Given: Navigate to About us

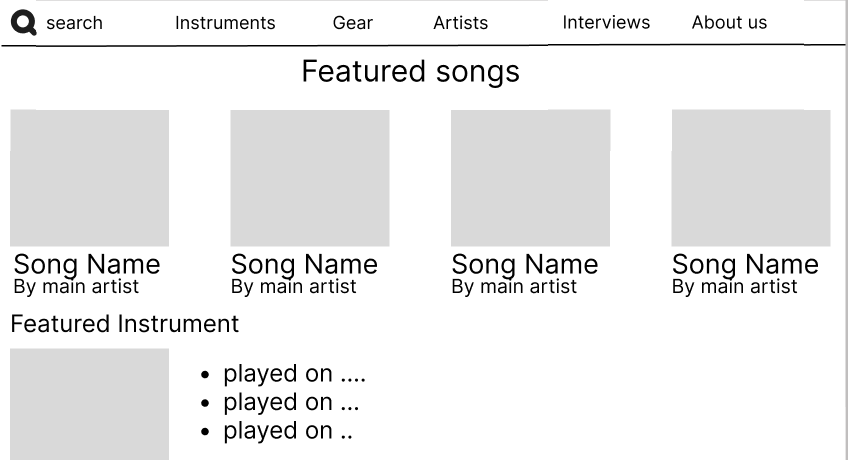Looking at the screenshot, I should pyautogui.click(x=729, y=22).
